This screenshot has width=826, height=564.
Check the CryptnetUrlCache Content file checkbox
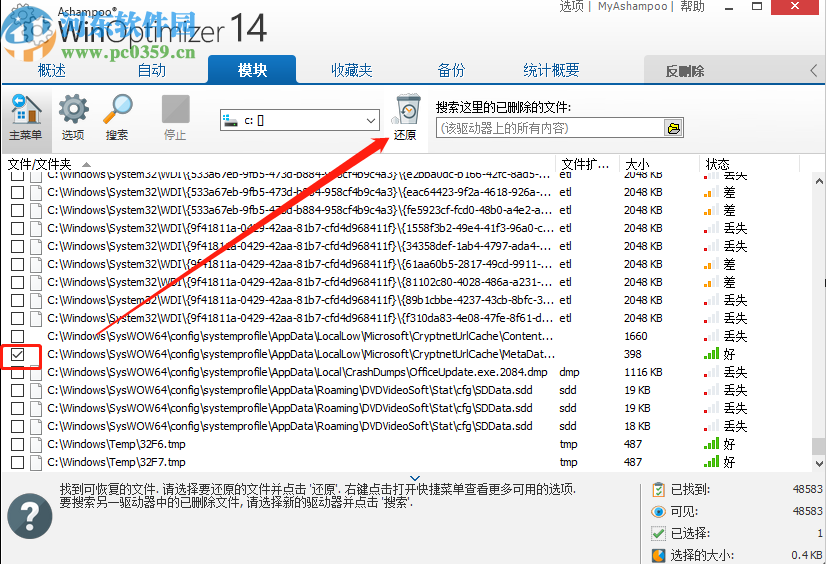pyautogui.click(x=17, y=336)
